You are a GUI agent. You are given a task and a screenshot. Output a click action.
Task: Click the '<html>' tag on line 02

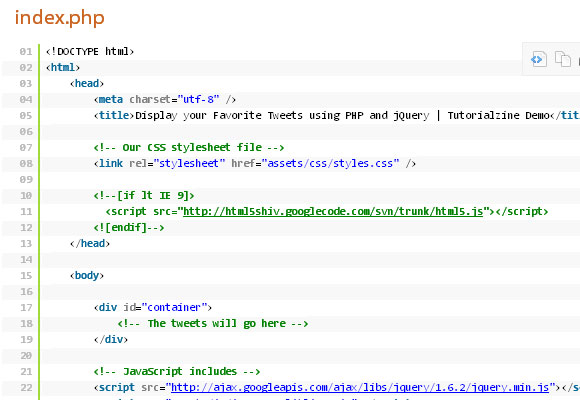point(63,67)
